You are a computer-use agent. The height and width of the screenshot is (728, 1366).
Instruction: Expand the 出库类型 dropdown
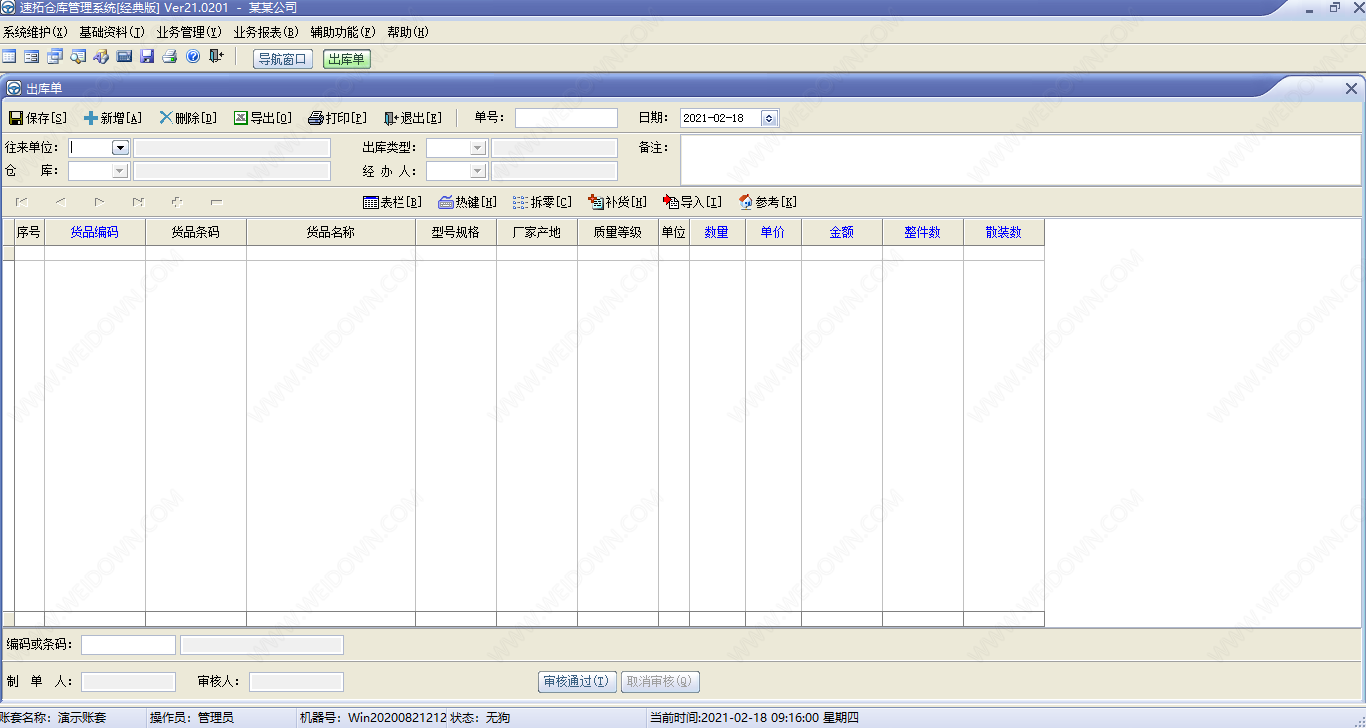pyautogui.click(x=478, y=147)
